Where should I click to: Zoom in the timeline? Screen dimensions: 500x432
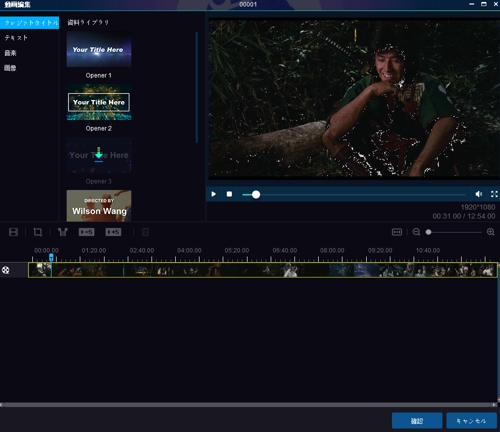(490, 232)
